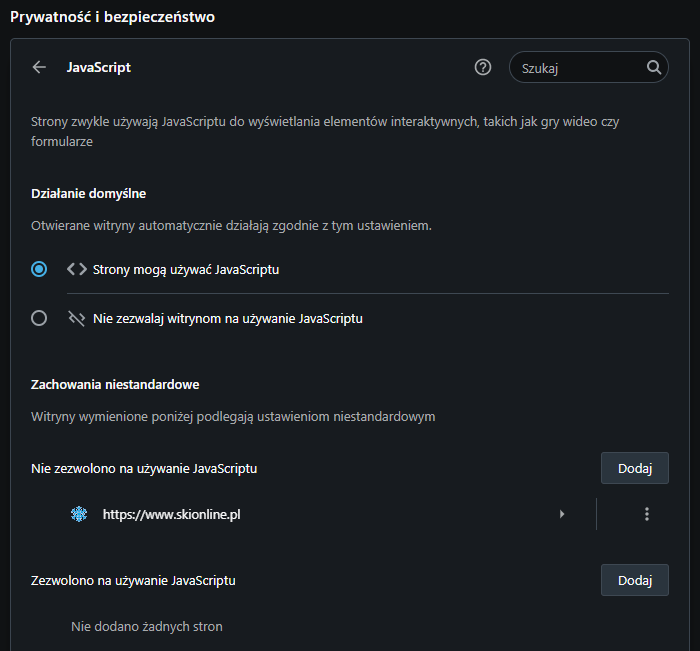Click the back arrow next to JavaScript

[x=39, y=67]
